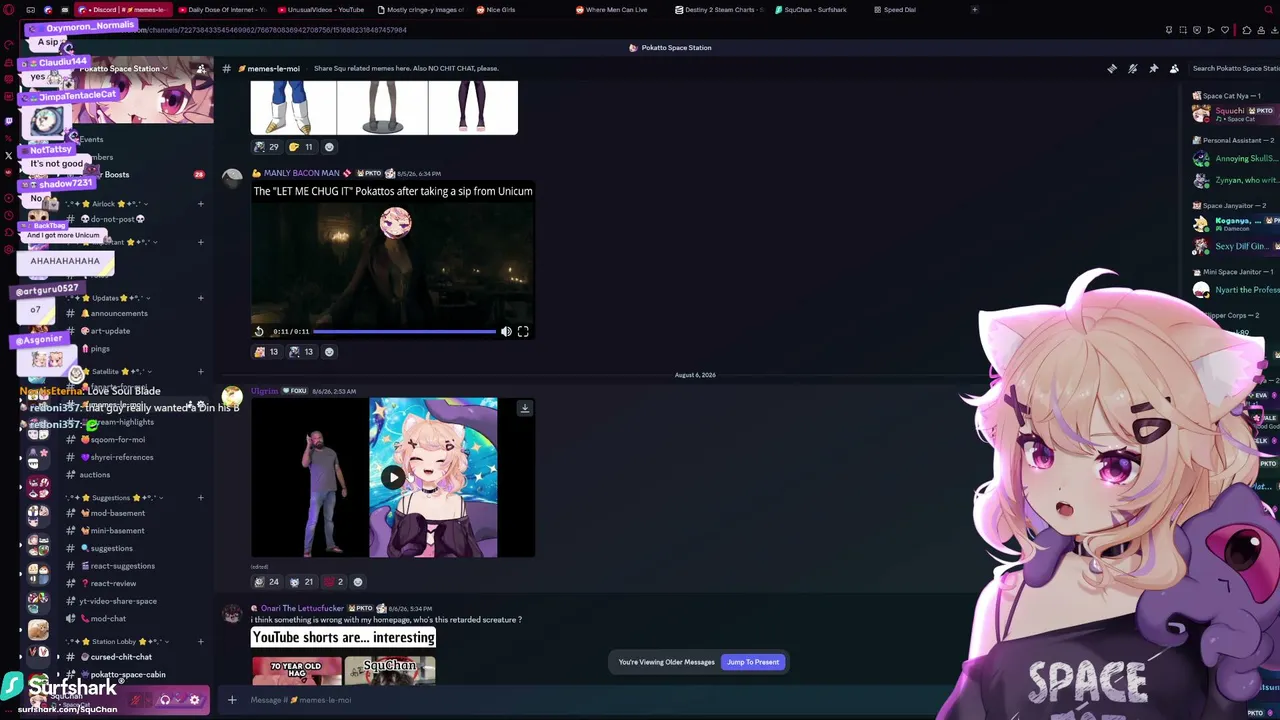Enter fullscreen on the Unicum video

pos(523,331)
